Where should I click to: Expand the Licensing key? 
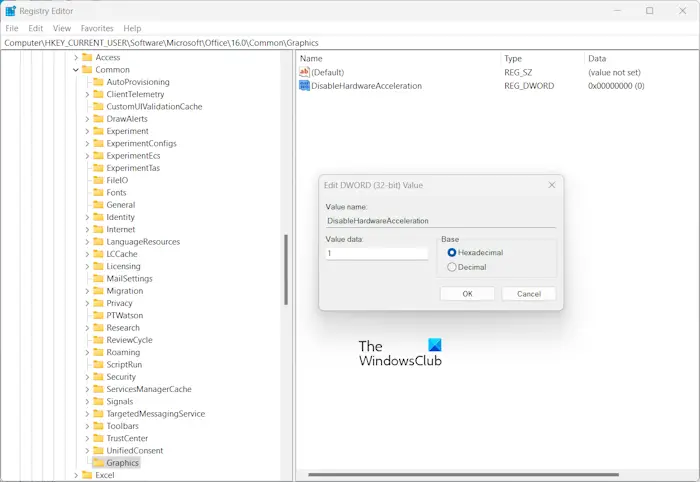(x=87, y=266)
